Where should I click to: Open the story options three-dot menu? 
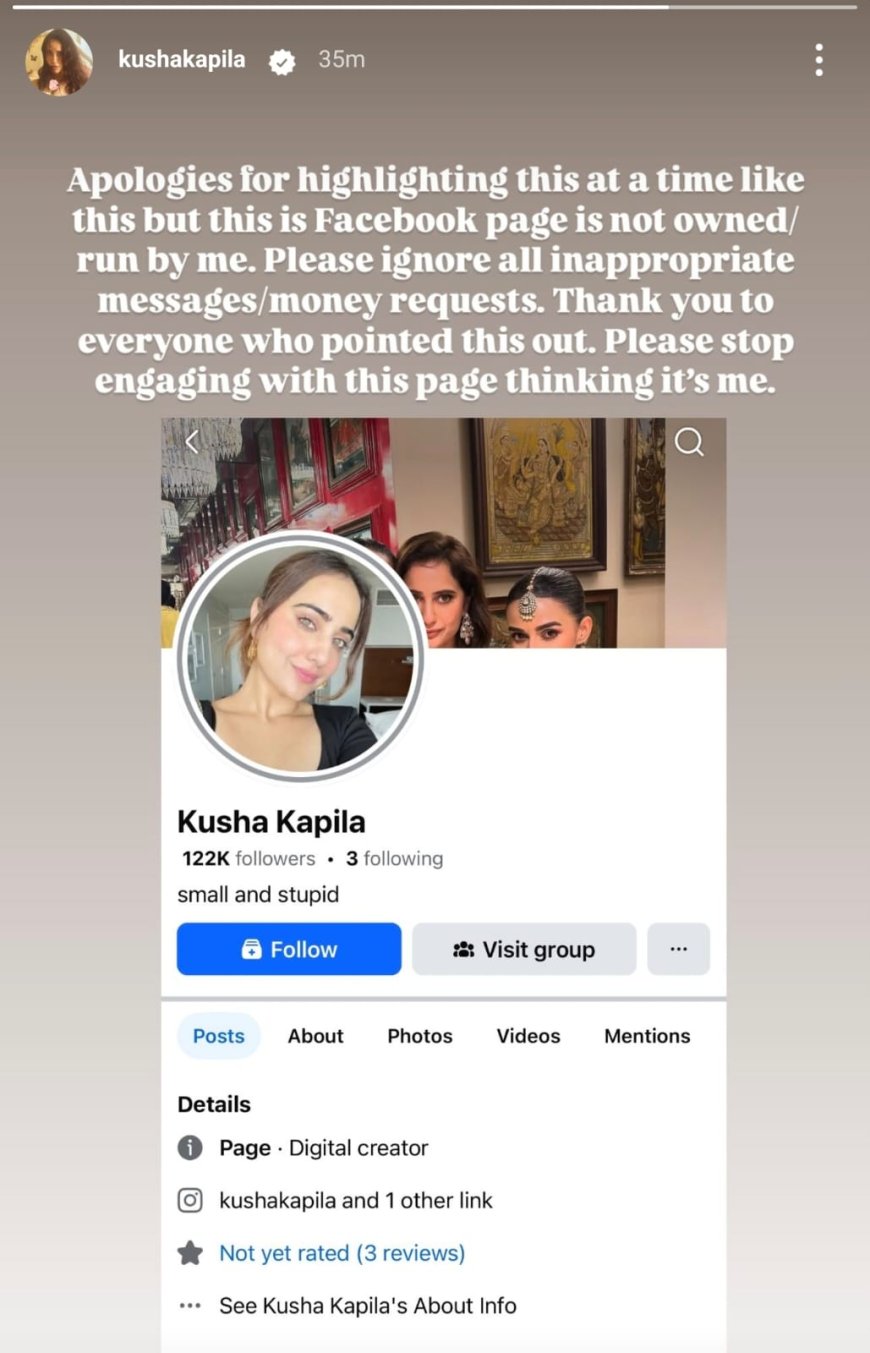click(819, 60)
